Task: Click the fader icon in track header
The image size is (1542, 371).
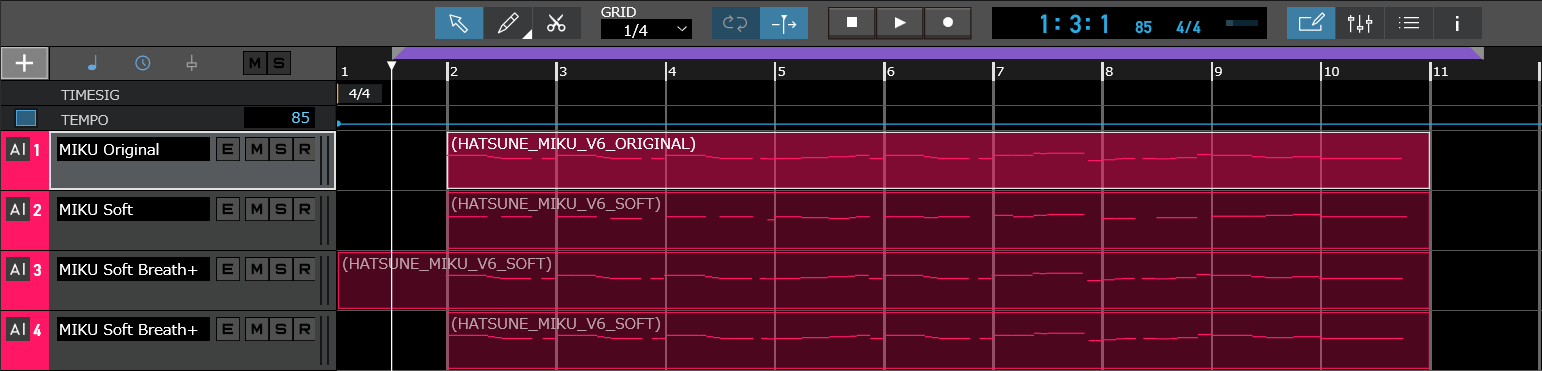Action: click(191, 64)
